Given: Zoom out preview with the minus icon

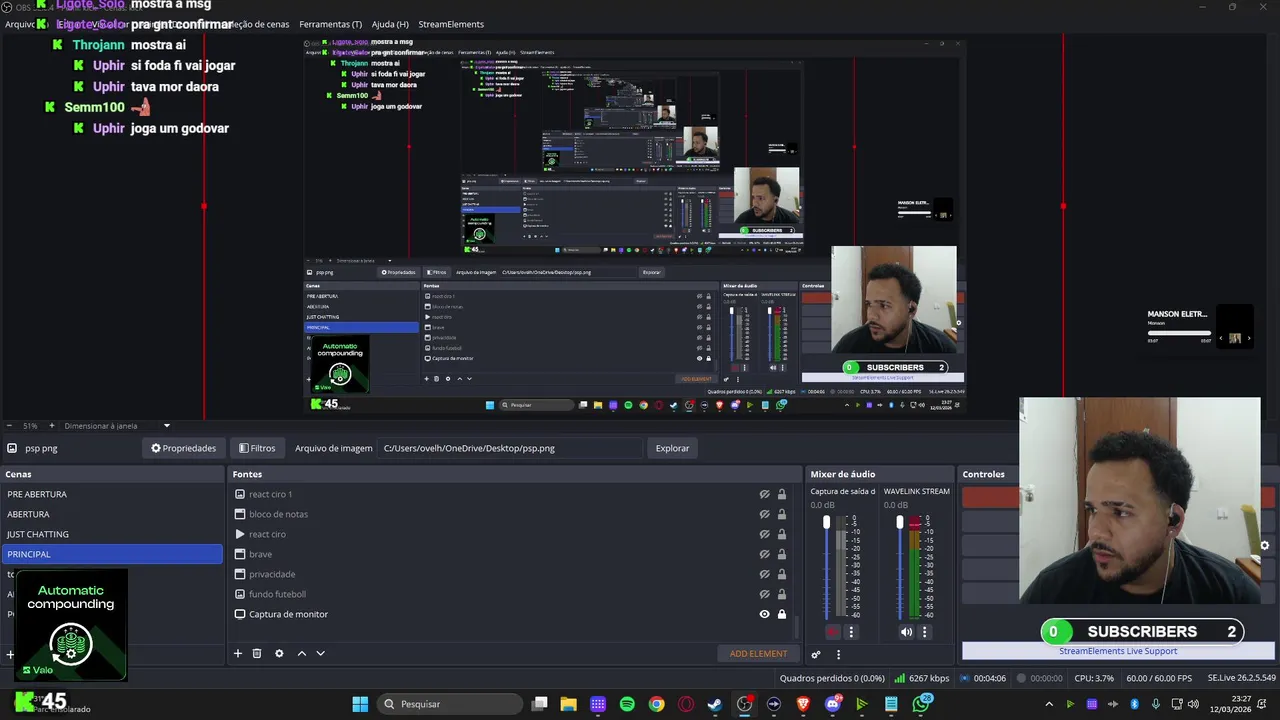Looking at the screenshot, I should point(8,426).
